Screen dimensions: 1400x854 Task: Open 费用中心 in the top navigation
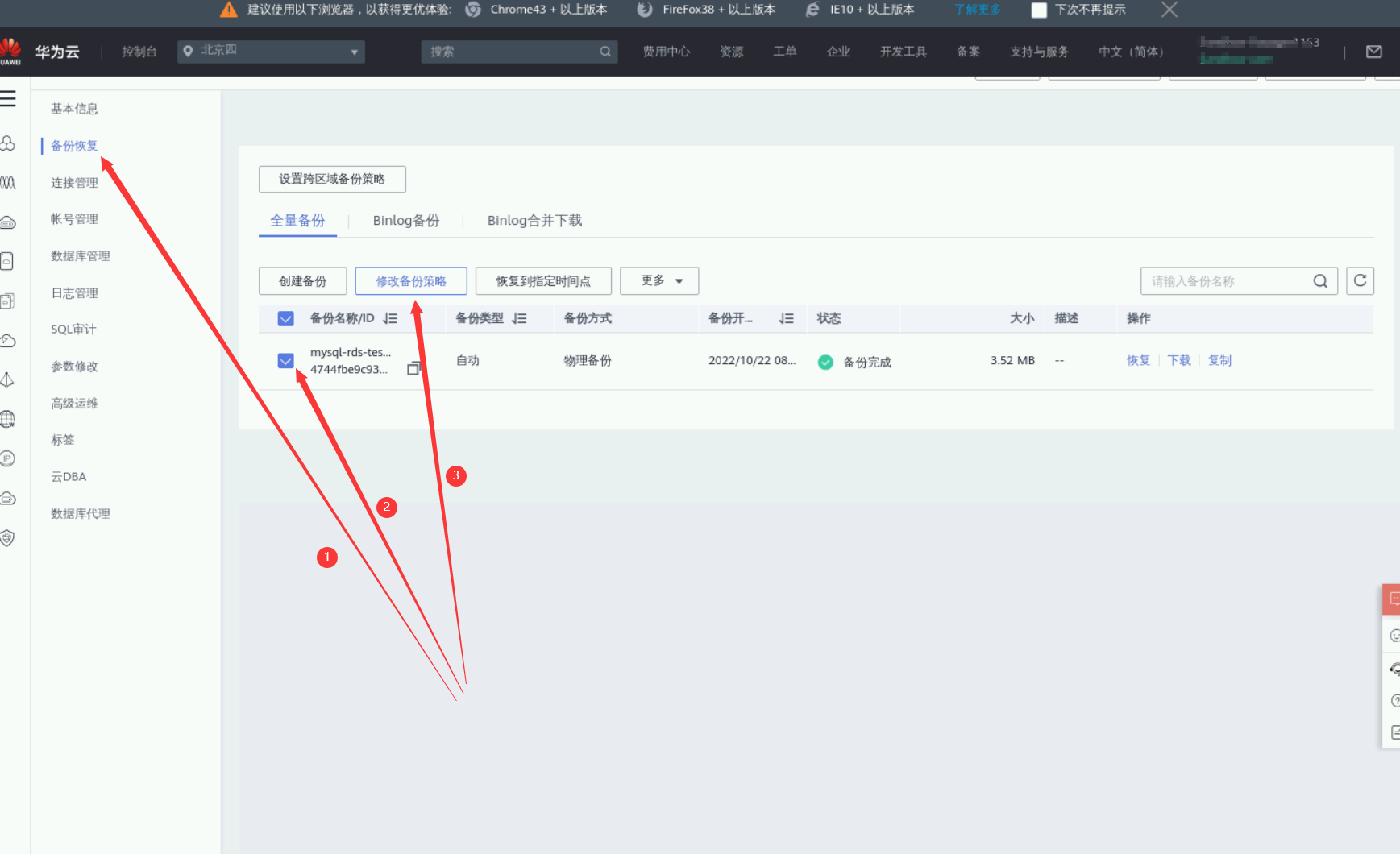tap(667, 52)
